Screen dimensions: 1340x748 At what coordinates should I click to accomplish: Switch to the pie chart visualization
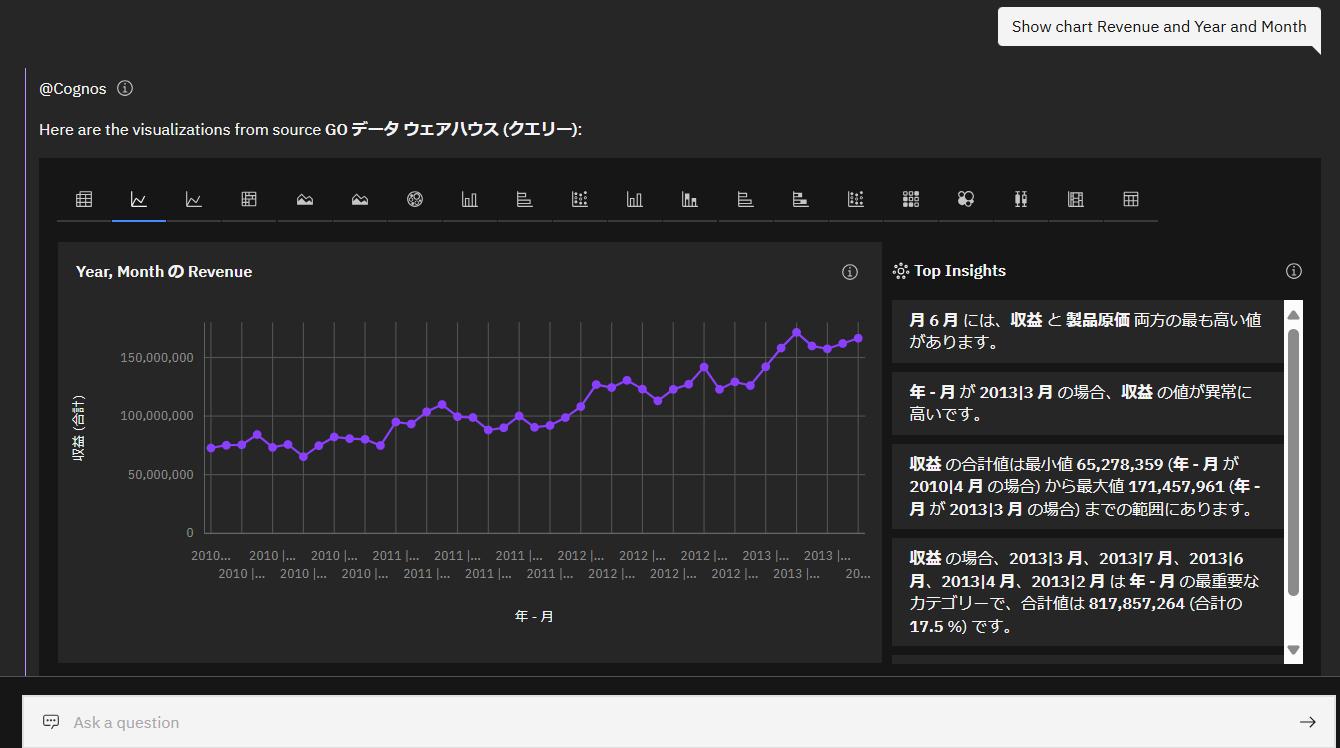pyautogui.click(x=414, y=199)
